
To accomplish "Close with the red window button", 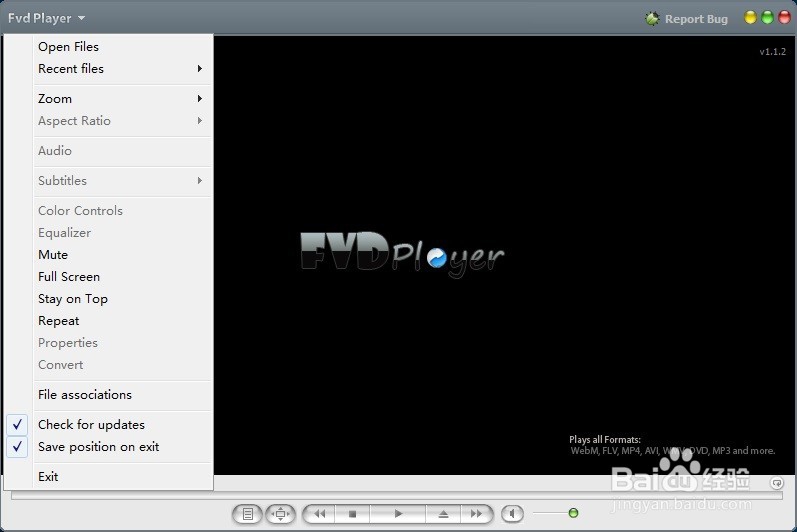I will tap(784, 18).
